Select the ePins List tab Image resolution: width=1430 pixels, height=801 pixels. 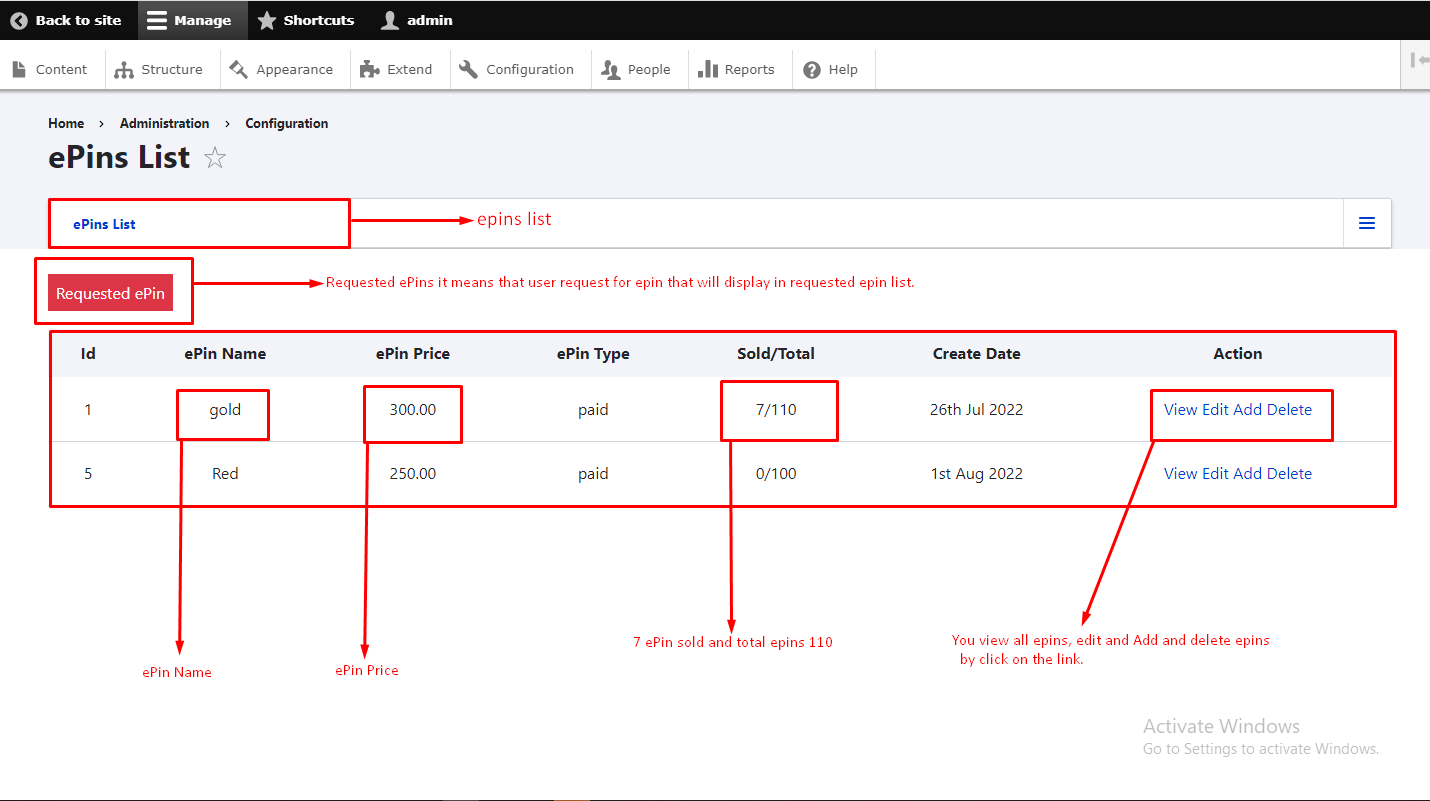pos(104,224)
